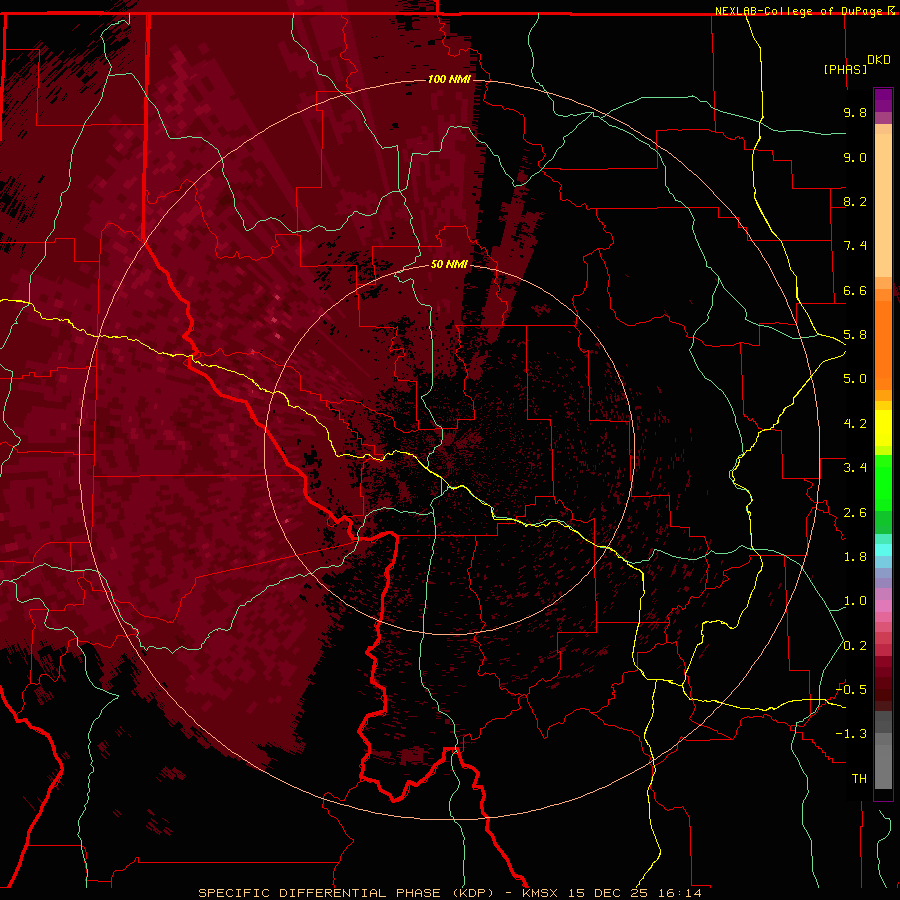Click the 'NEXLAB-College of DuPage' credit text

[x=798, y=11]
